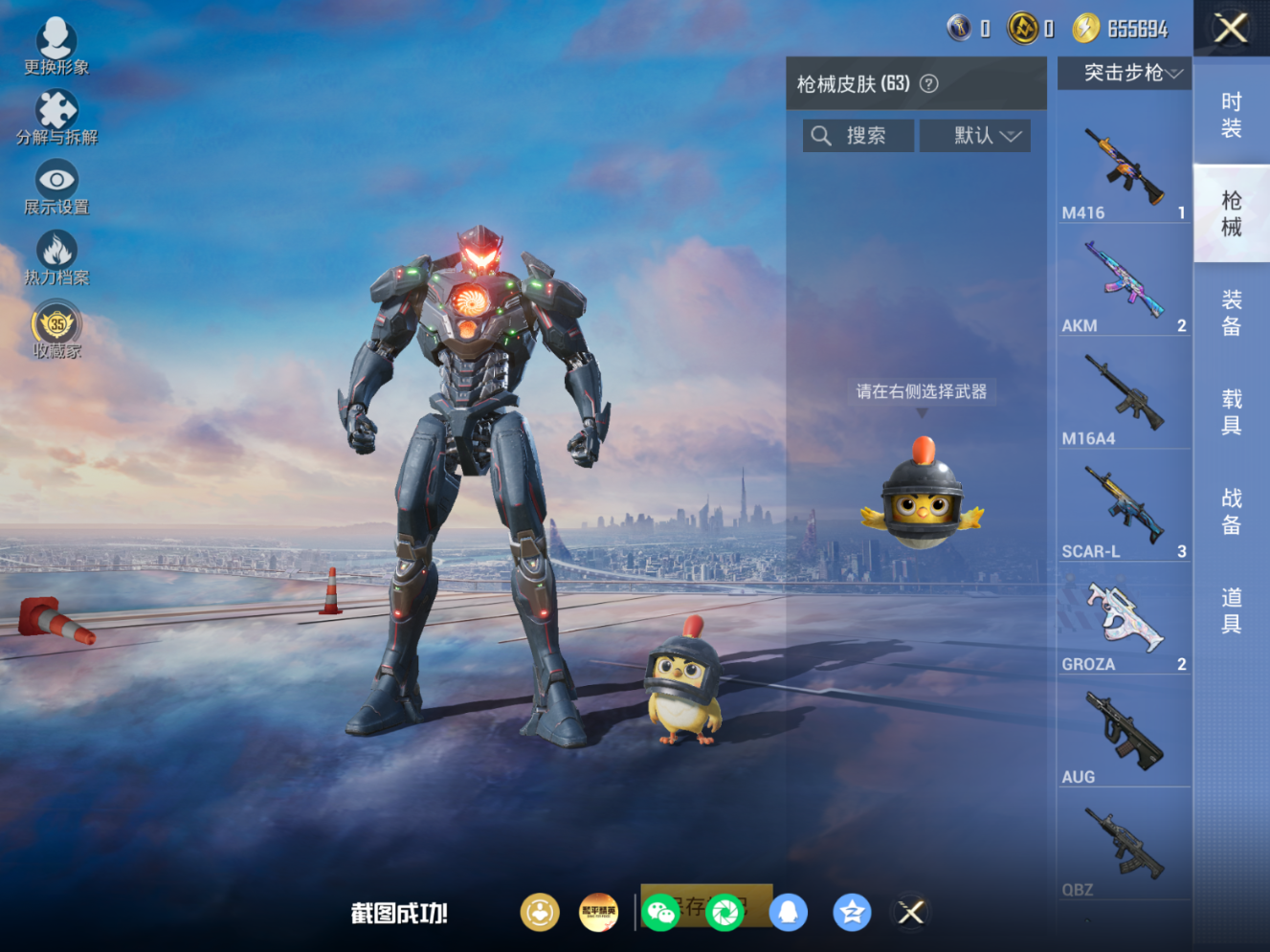Switch to the 道具 items tab
1270x952 pixels.
pyautogui.click(x=1231, y=611)
